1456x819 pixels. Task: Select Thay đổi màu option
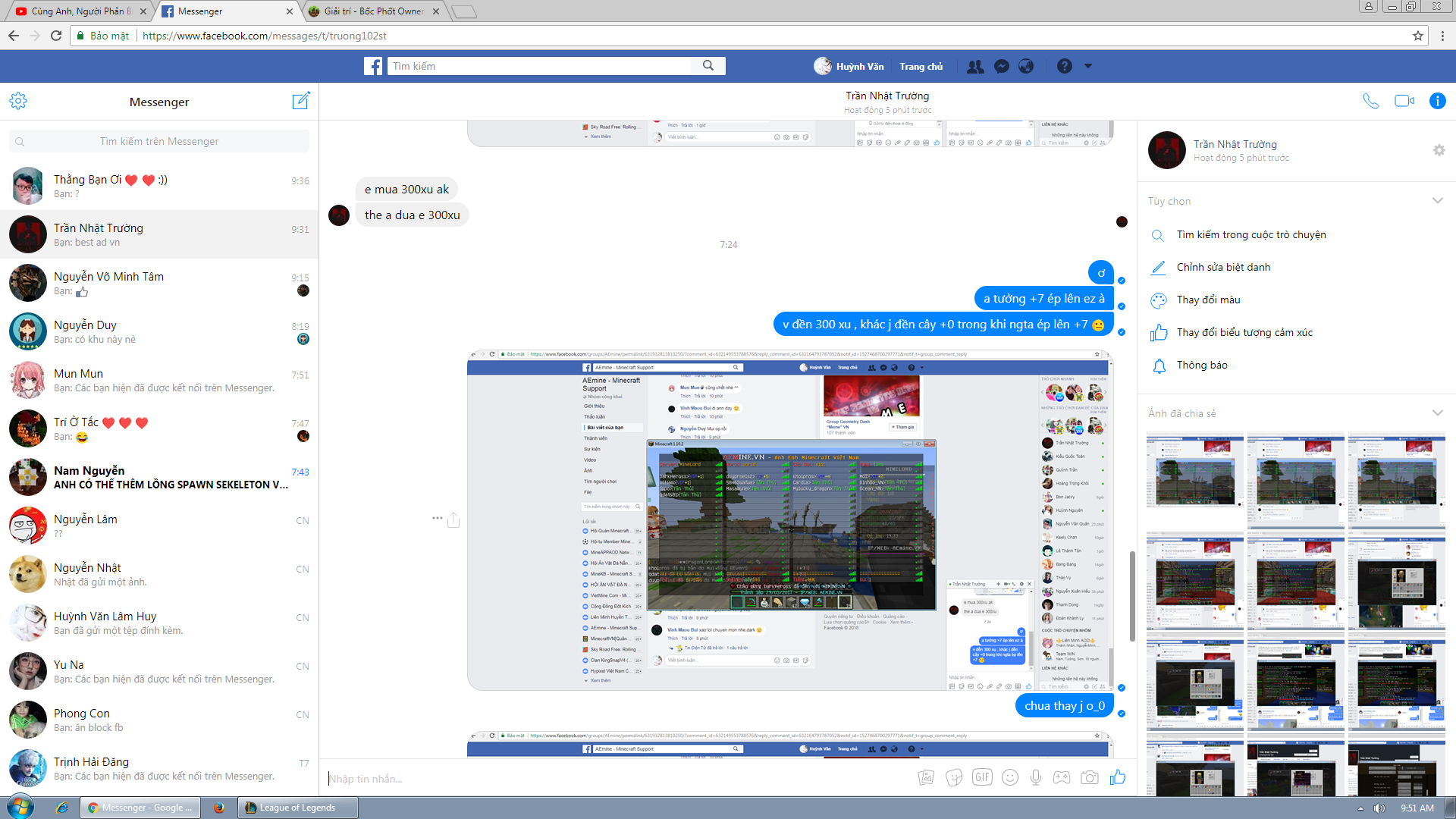click(1208, 300)
